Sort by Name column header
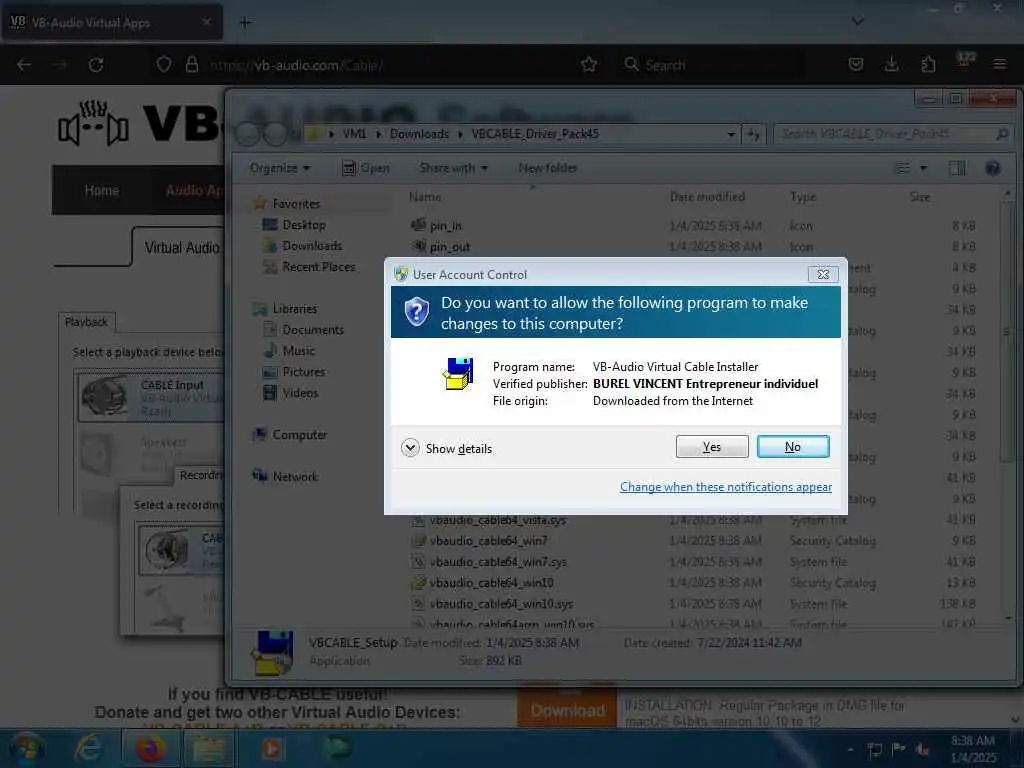The image size is (1024, 768). [425, 197]
